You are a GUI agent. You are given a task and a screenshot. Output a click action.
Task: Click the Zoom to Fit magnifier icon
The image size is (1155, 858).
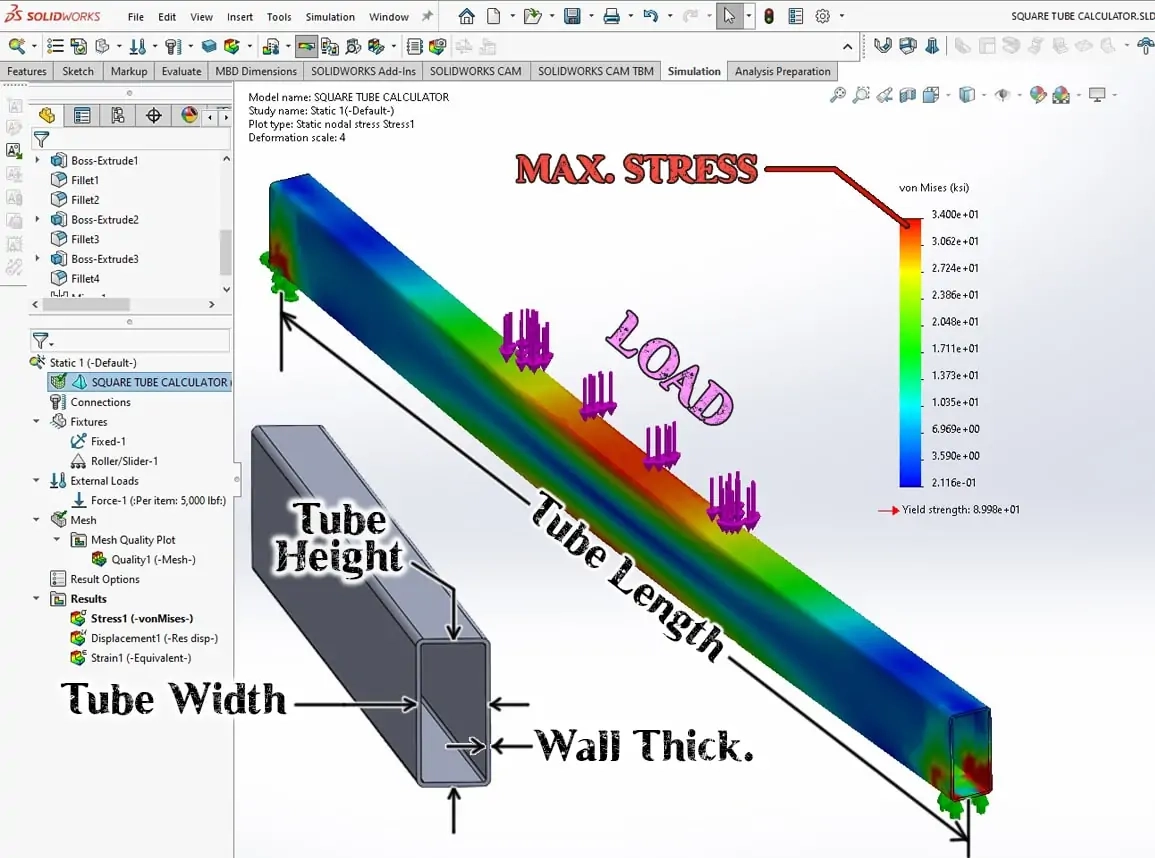click(837, 95)
